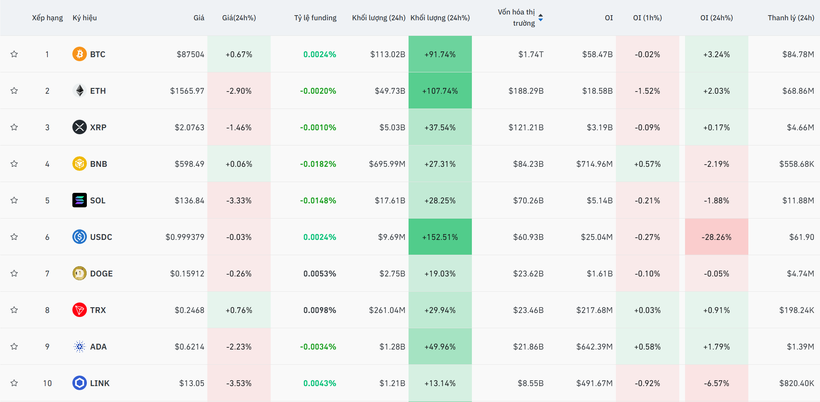Click the +152.51% volume cell for USDC

[x=440, y=237]
